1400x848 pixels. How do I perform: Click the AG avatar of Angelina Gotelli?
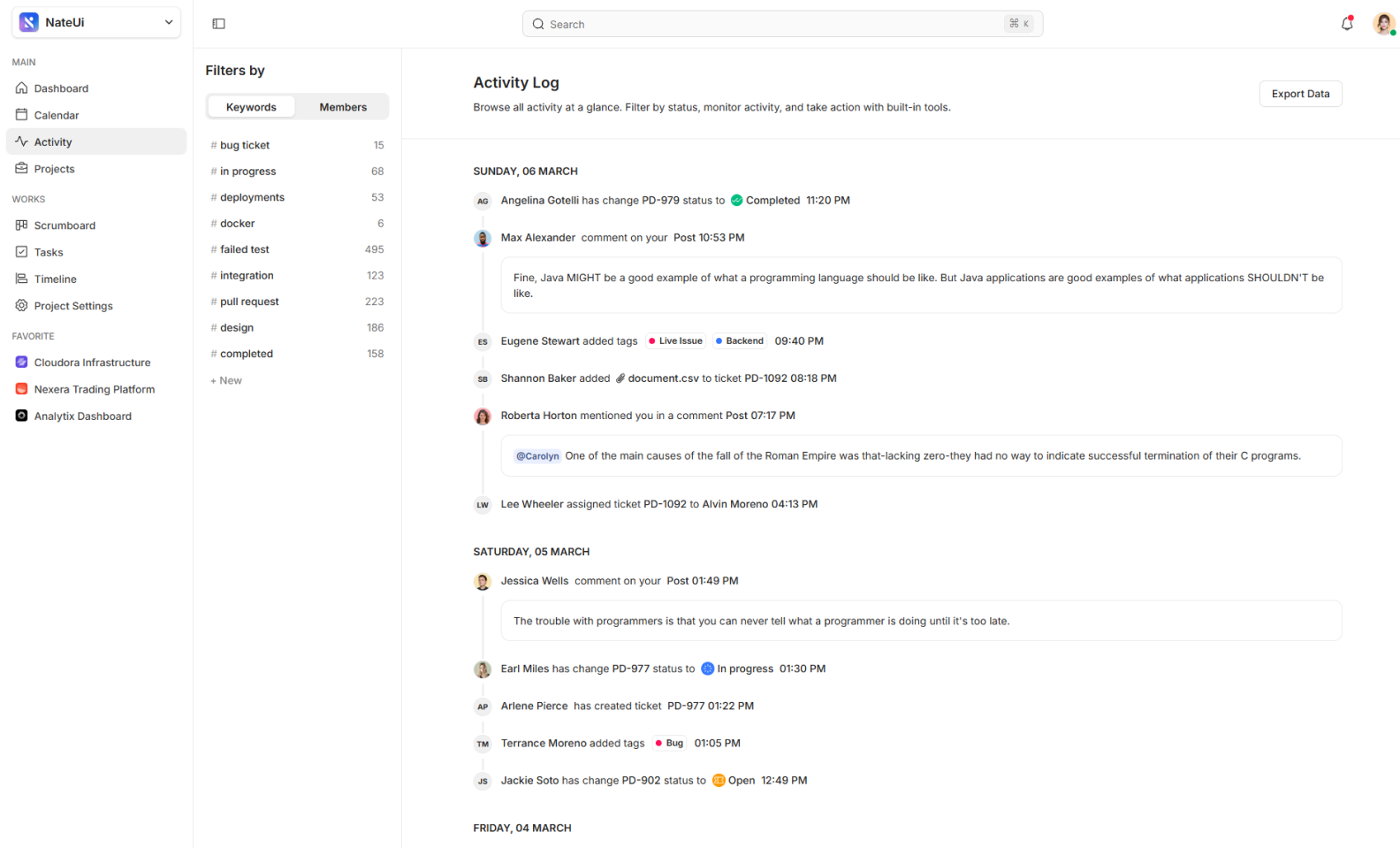coord(483,201)
